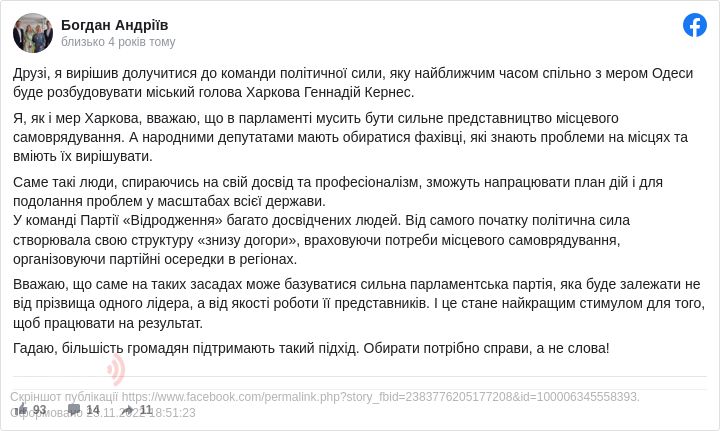The image size is (720, 431).
Task: Click the share count 11
Action: point(146,410)
